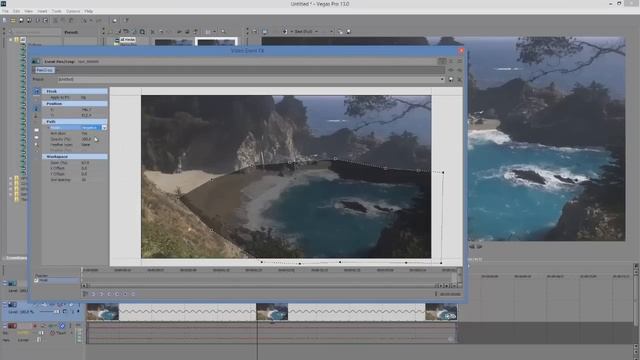Click the Paste icon in main toolbar
The width and height of the screenshot is (640, 360).
click(x=71, y=20)
